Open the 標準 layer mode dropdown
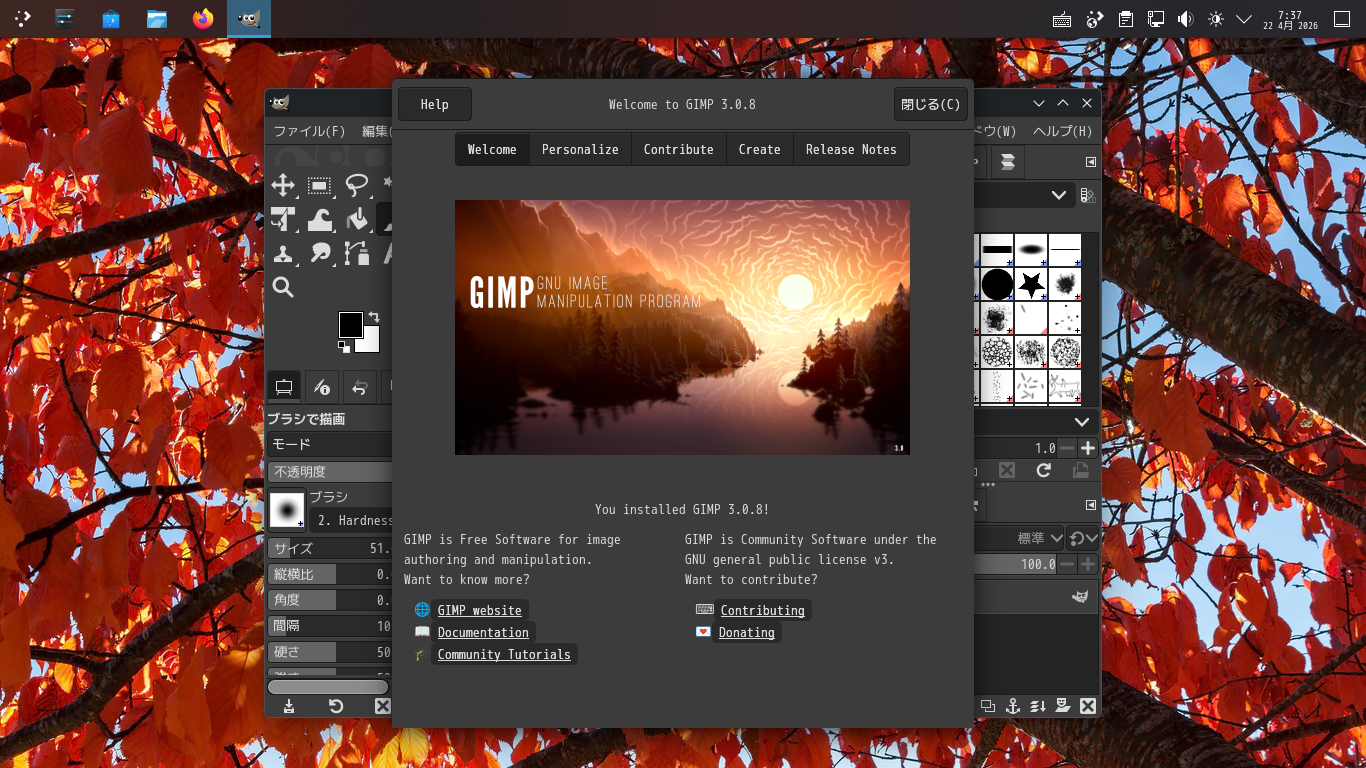This screenshot has width=1366, height=768. [1020, 538]
